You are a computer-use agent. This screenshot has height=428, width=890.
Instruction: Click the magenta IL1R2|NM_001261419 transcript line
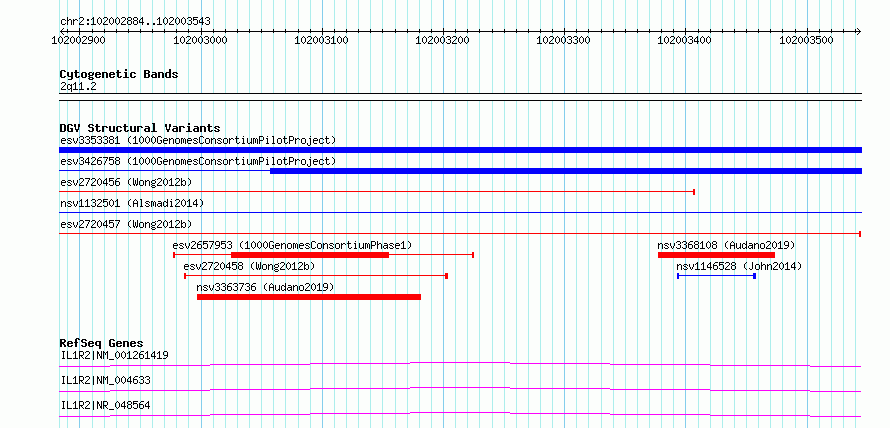click(460, 364)
